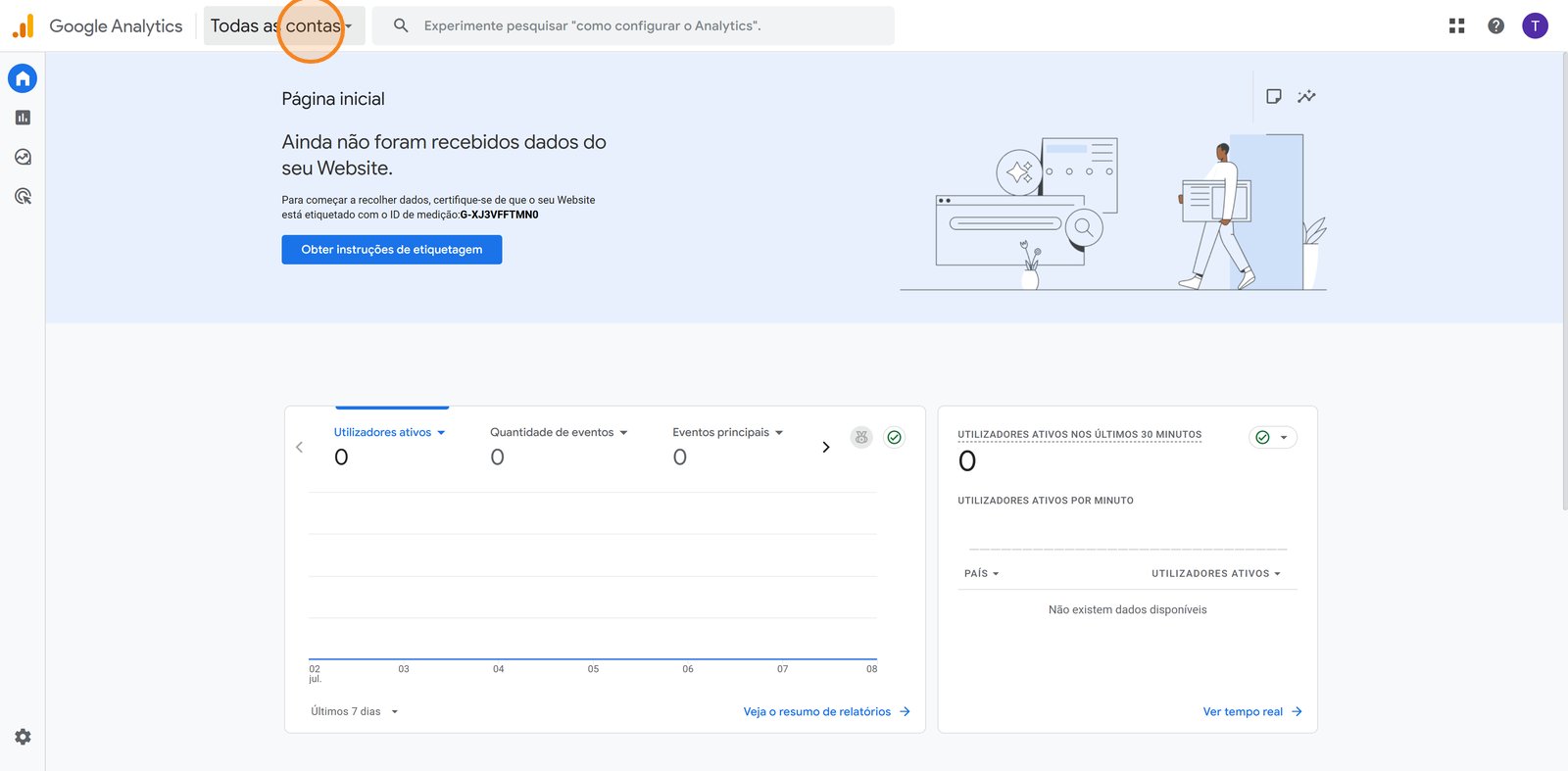This screenshot has height=771, width=1568.
Task: Open the Home icon in the sidebar
Action: tap(23, 78)
